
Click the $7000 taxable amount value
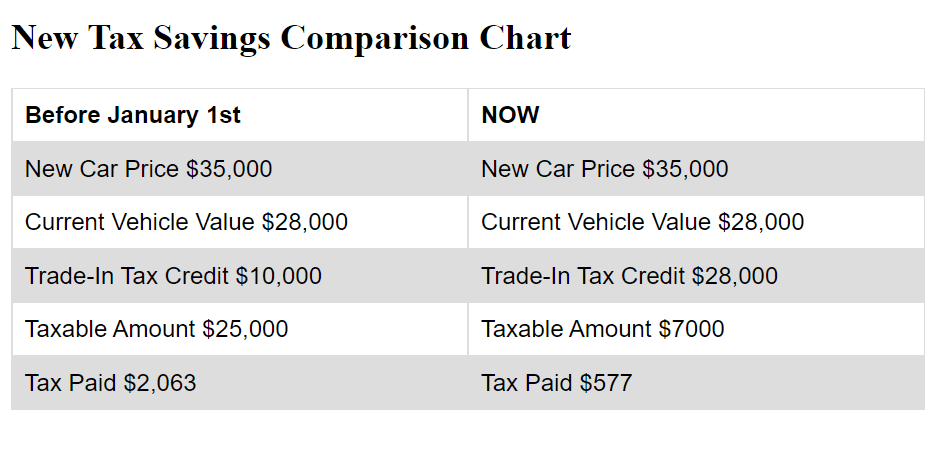[x=692, y=329]
